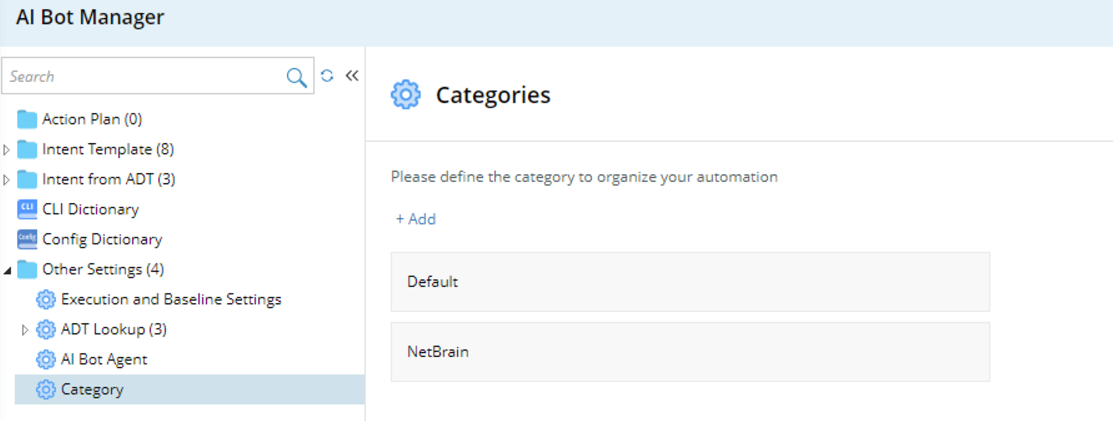Click the Categories header gear icon
The height and width of the screenshot is (421, 1113).
(405, 95)
